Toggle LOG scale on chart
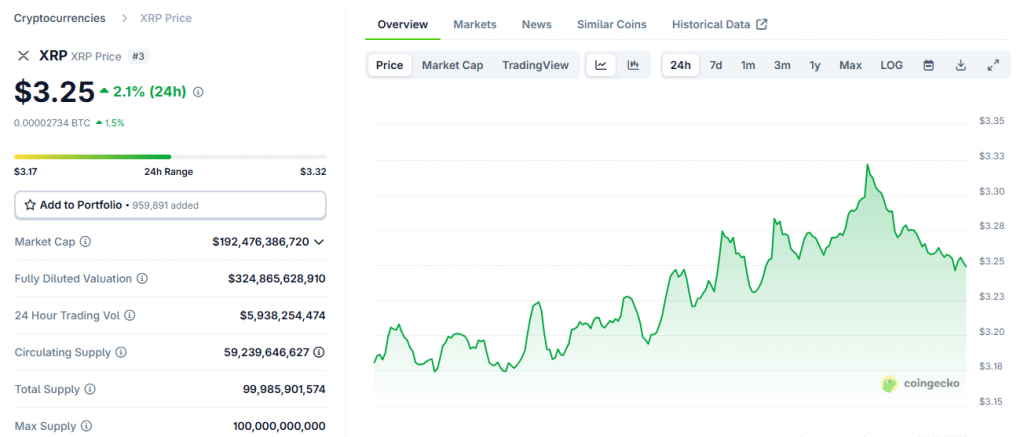The width and height of the screenshot is (1024, 437). point(891,65)
